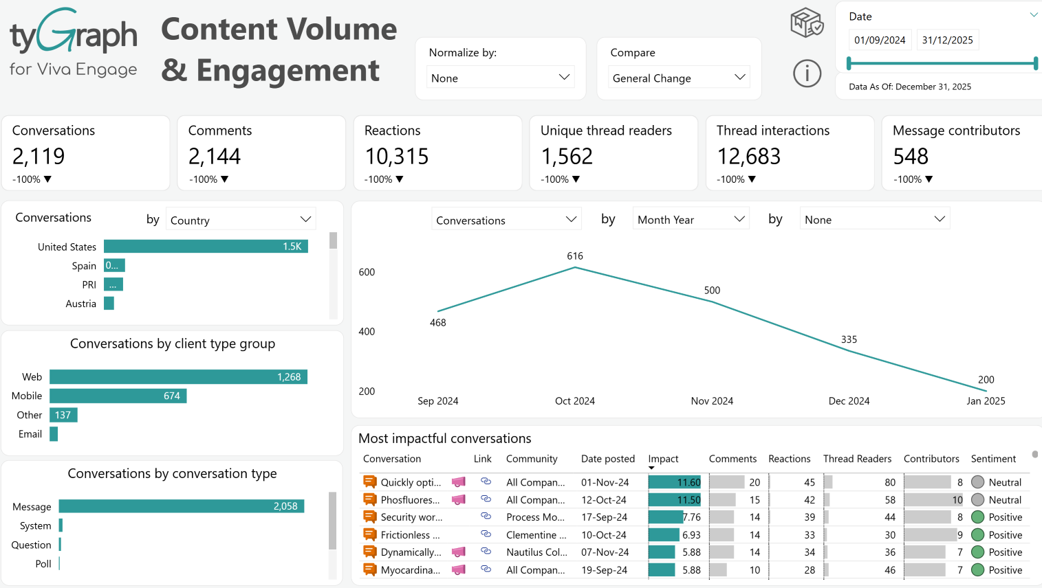Click the start date field 01/09/2024
This screenshot has width=1042, height=588.
coord(880,40)
